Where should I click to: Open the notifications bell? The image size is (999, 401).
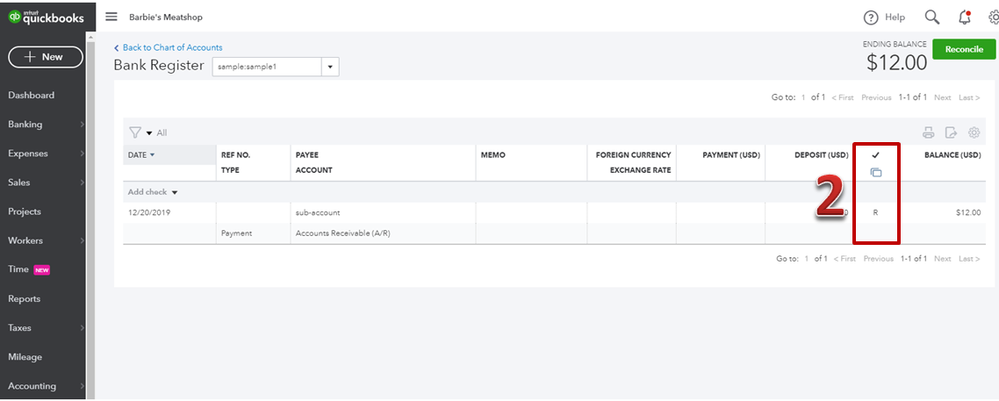965,17
